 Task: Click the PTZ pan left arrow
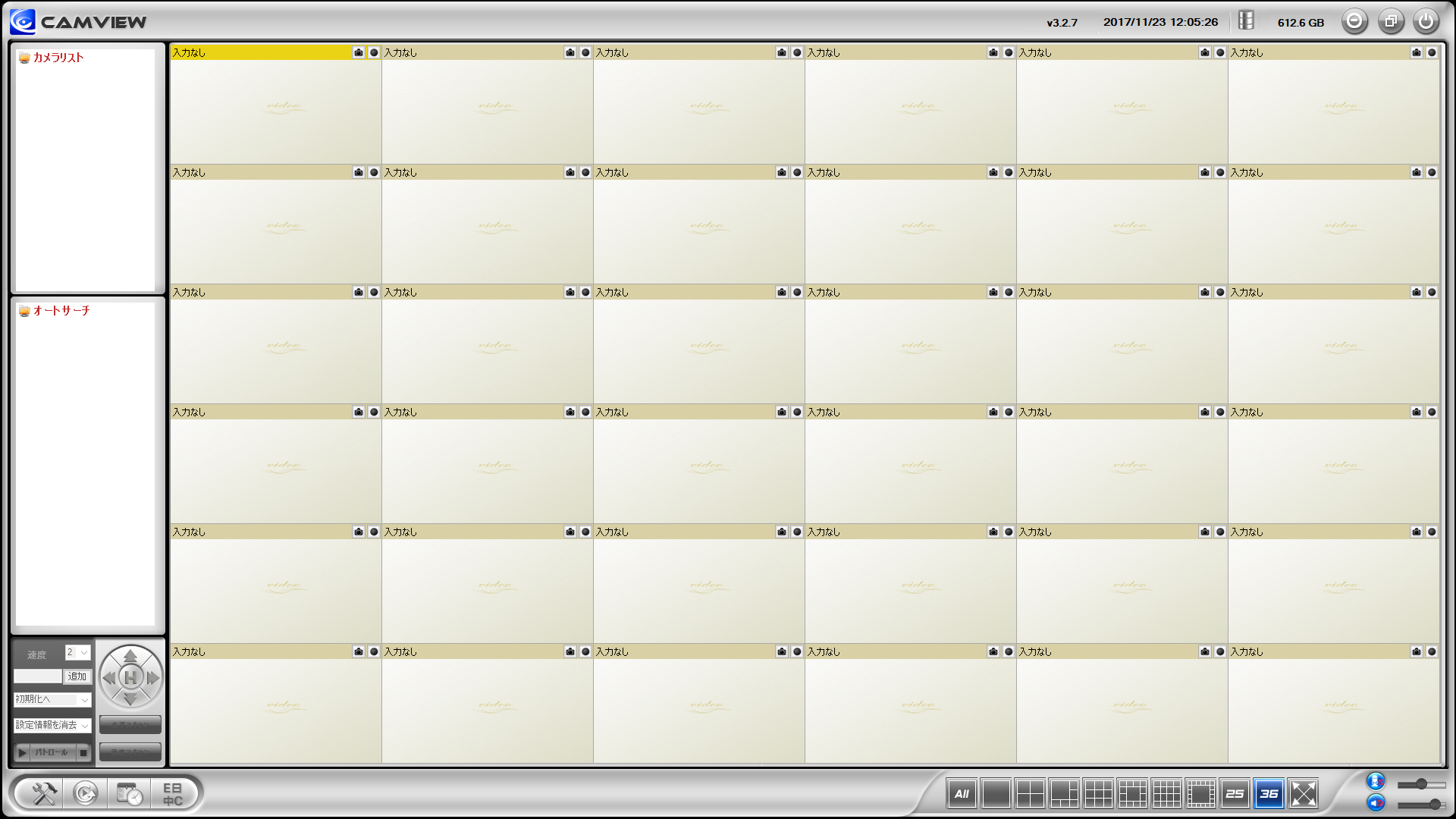coord(109,677)
